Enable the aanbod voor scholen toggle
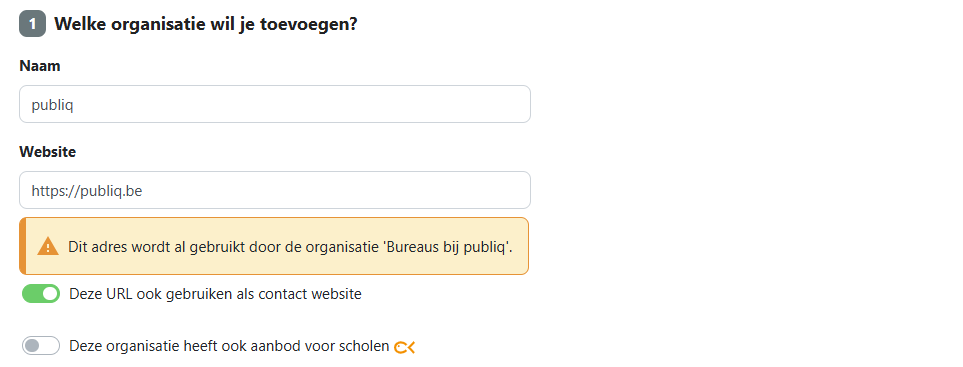 (41, 346)
